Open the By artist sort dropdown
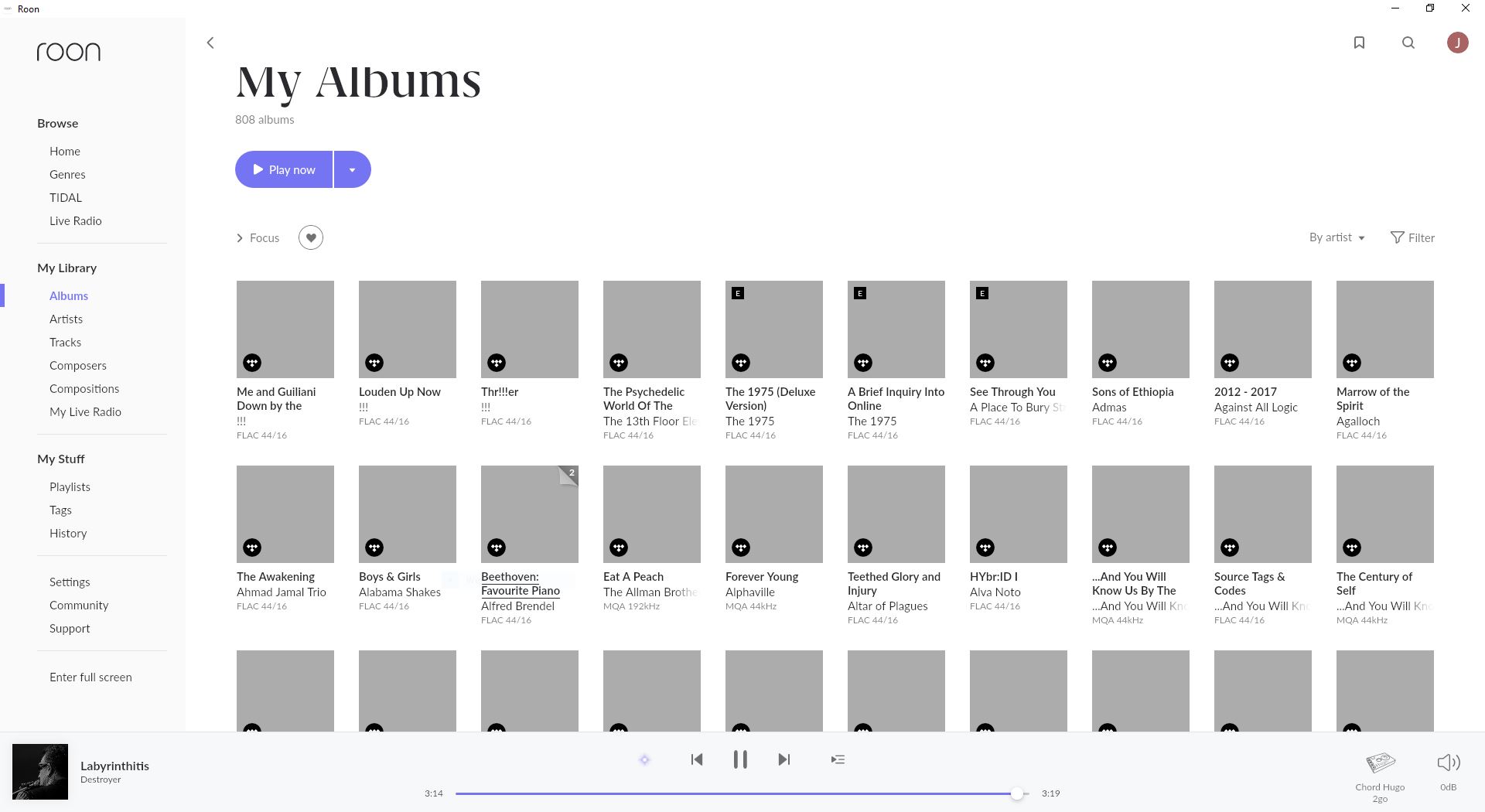 [x=1336, y=237]
